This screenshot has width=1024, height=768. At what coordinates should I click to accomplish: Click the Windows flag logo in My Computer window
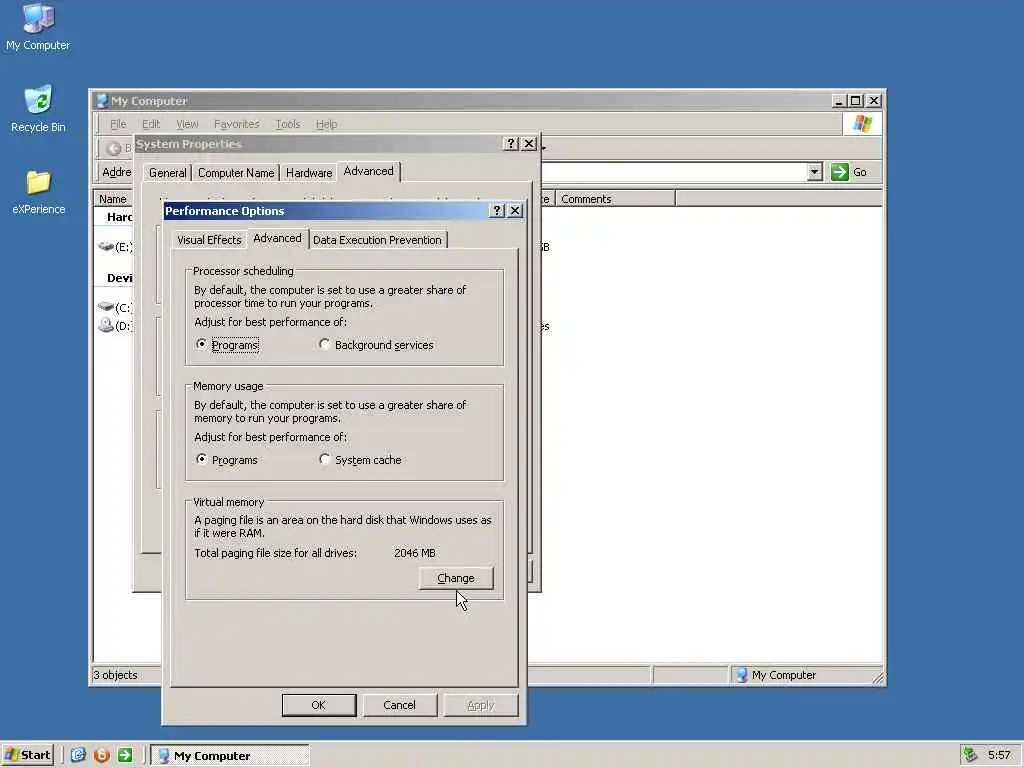(862, 123)
